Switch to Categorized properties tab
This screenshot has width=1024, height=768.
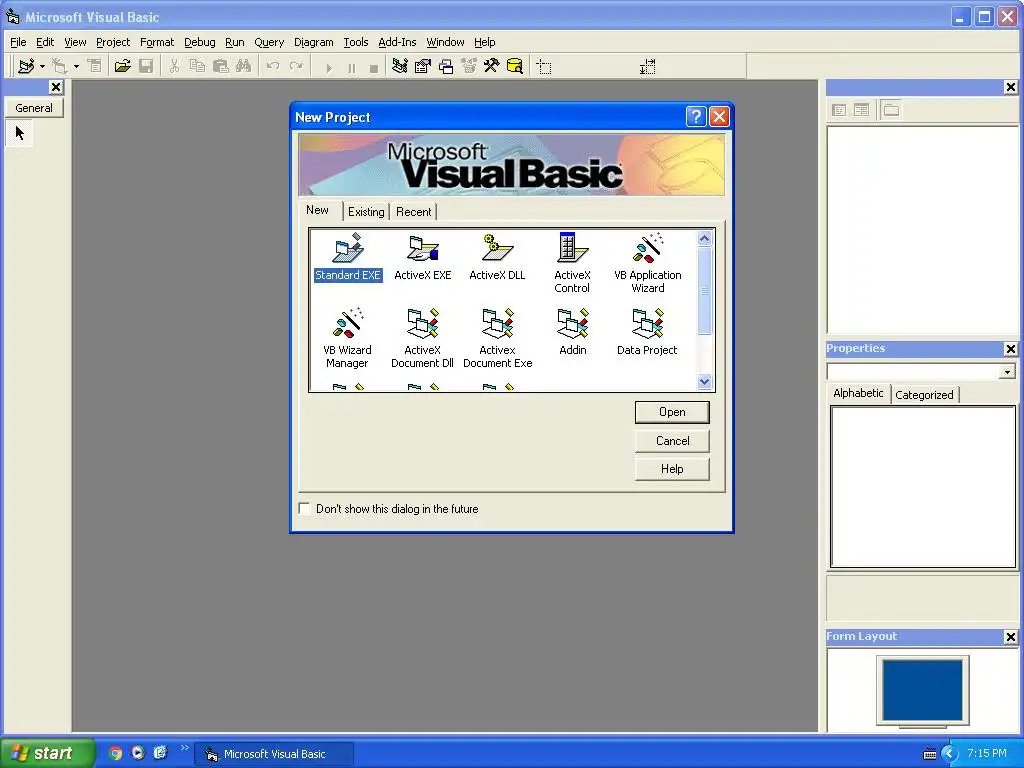pyautogui.click(x=924, y=394)
